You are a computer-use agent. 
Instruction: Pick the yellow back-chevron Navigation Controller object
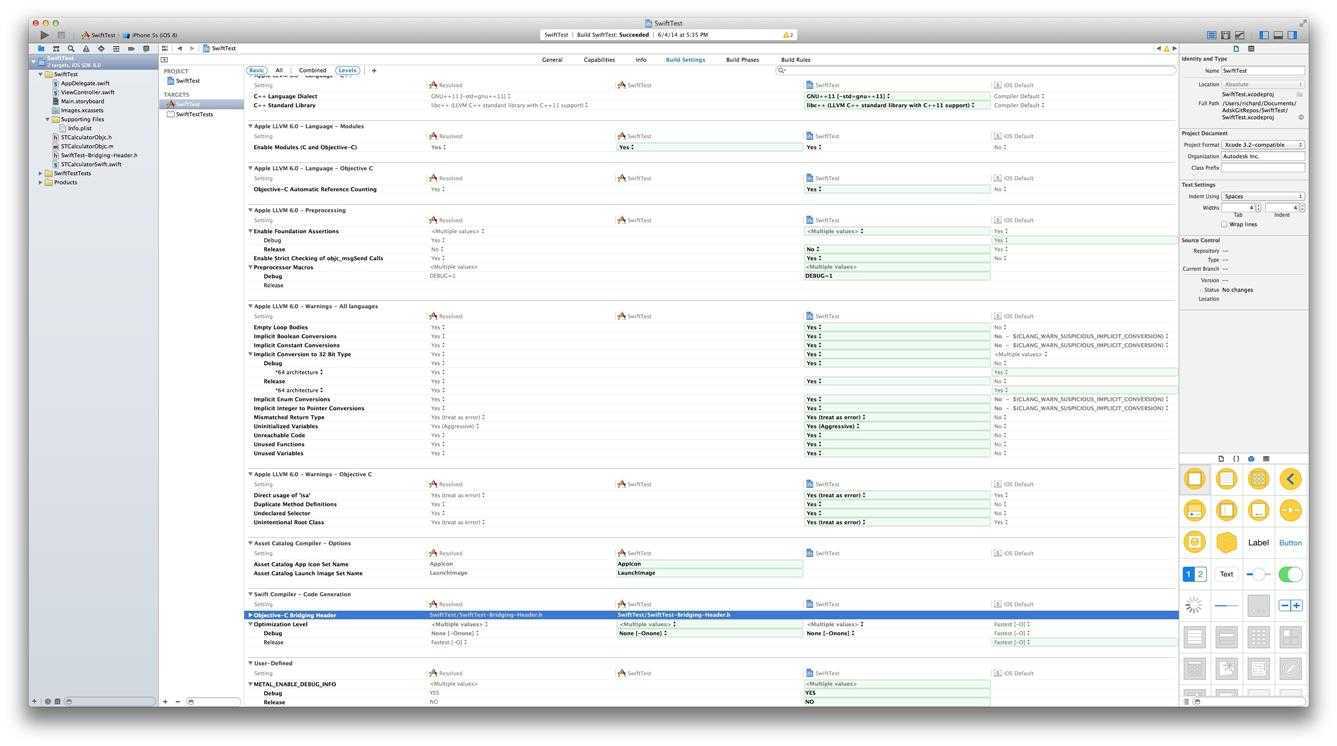(1291, 479)
